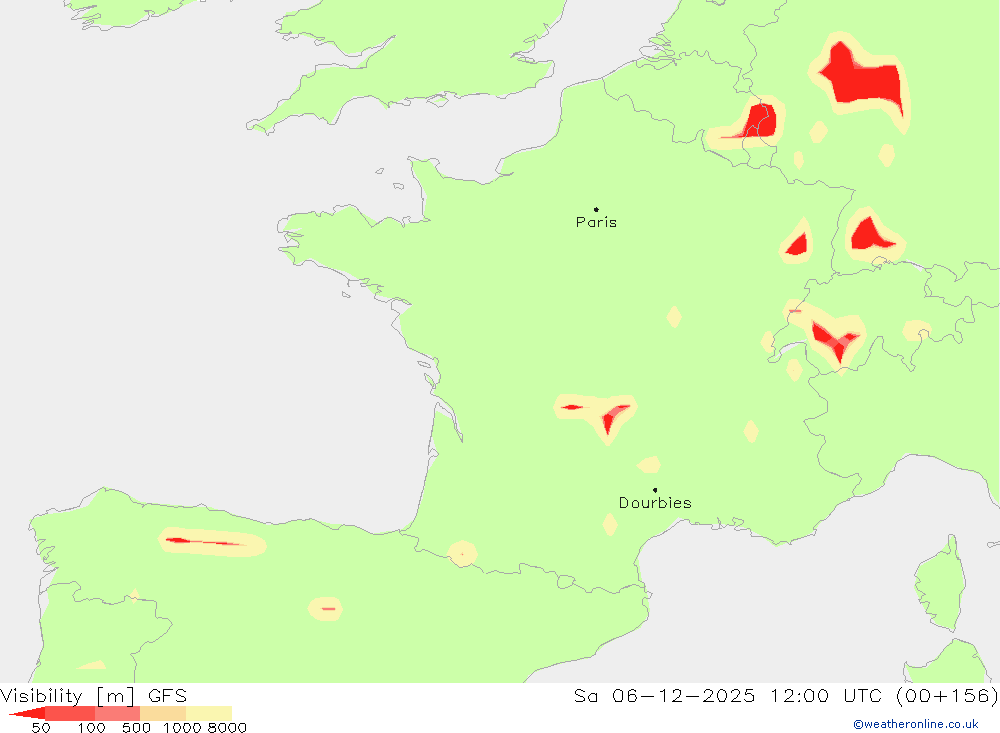Open the weatheronline.co.uk copyright link
This screenshot has width=1000, height=733.
916,724
